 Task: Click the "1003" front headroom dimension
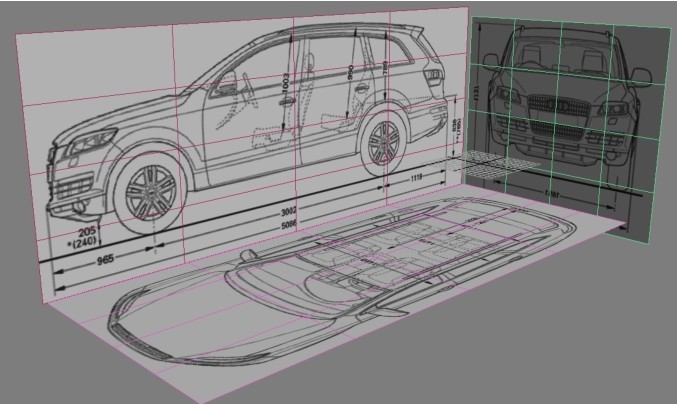tap(285, 82)
